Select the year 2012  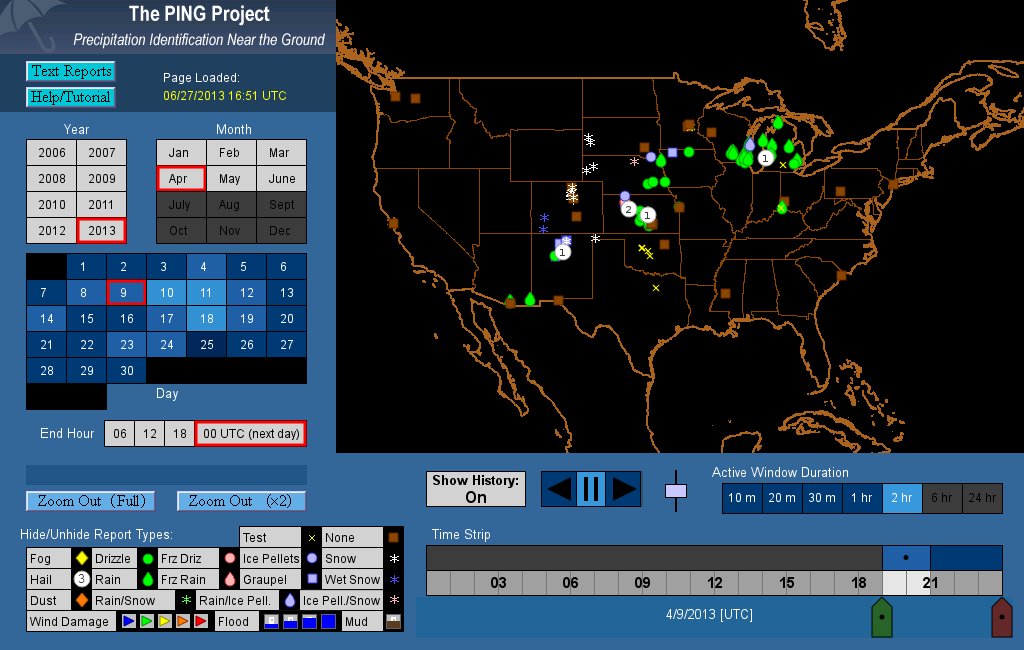point(52,231)
